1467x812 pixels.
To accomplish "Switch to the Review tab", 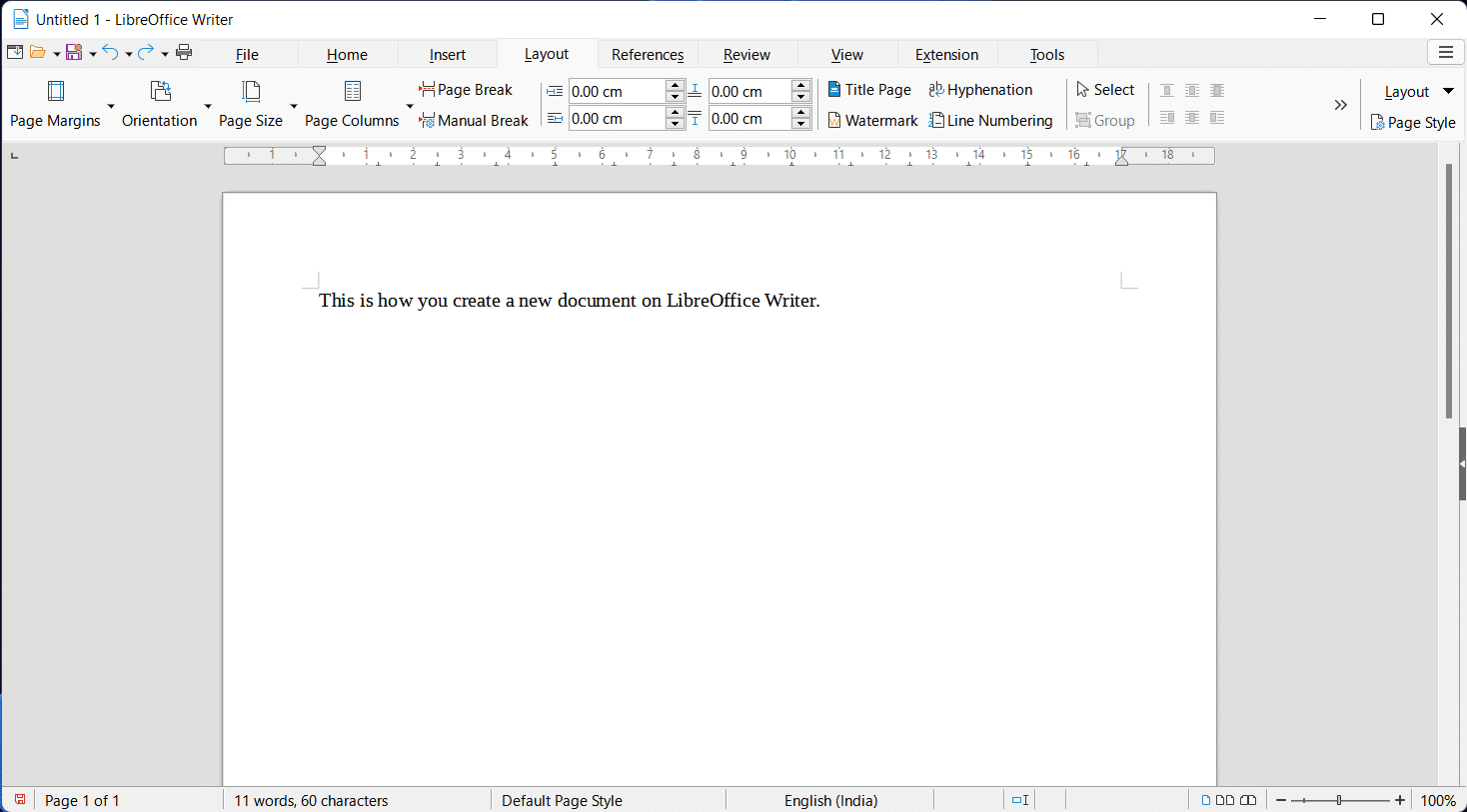I will (x=747, y=55).
